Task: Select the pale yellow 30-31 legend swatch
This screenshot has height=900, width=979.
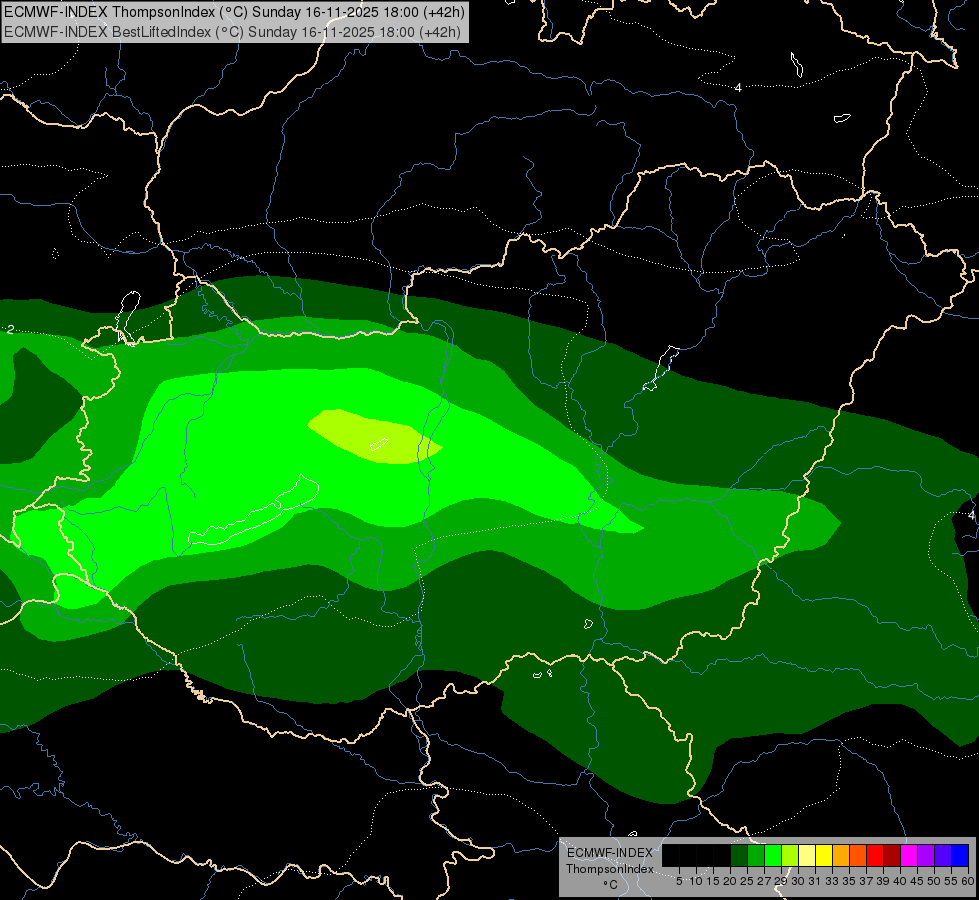Action: pos(807,855)
